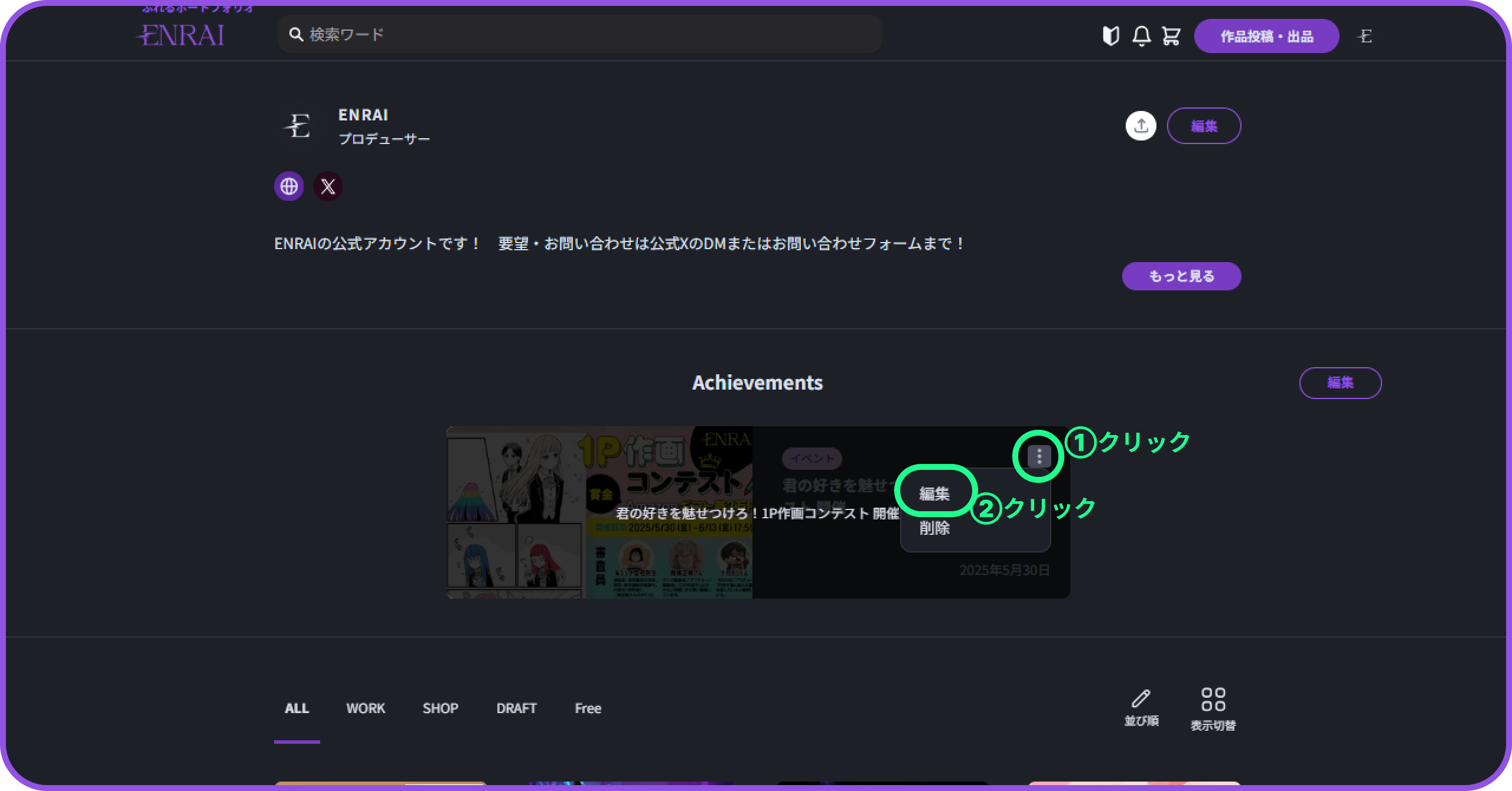Click the Achievements 編集 button

point(1340,383)
